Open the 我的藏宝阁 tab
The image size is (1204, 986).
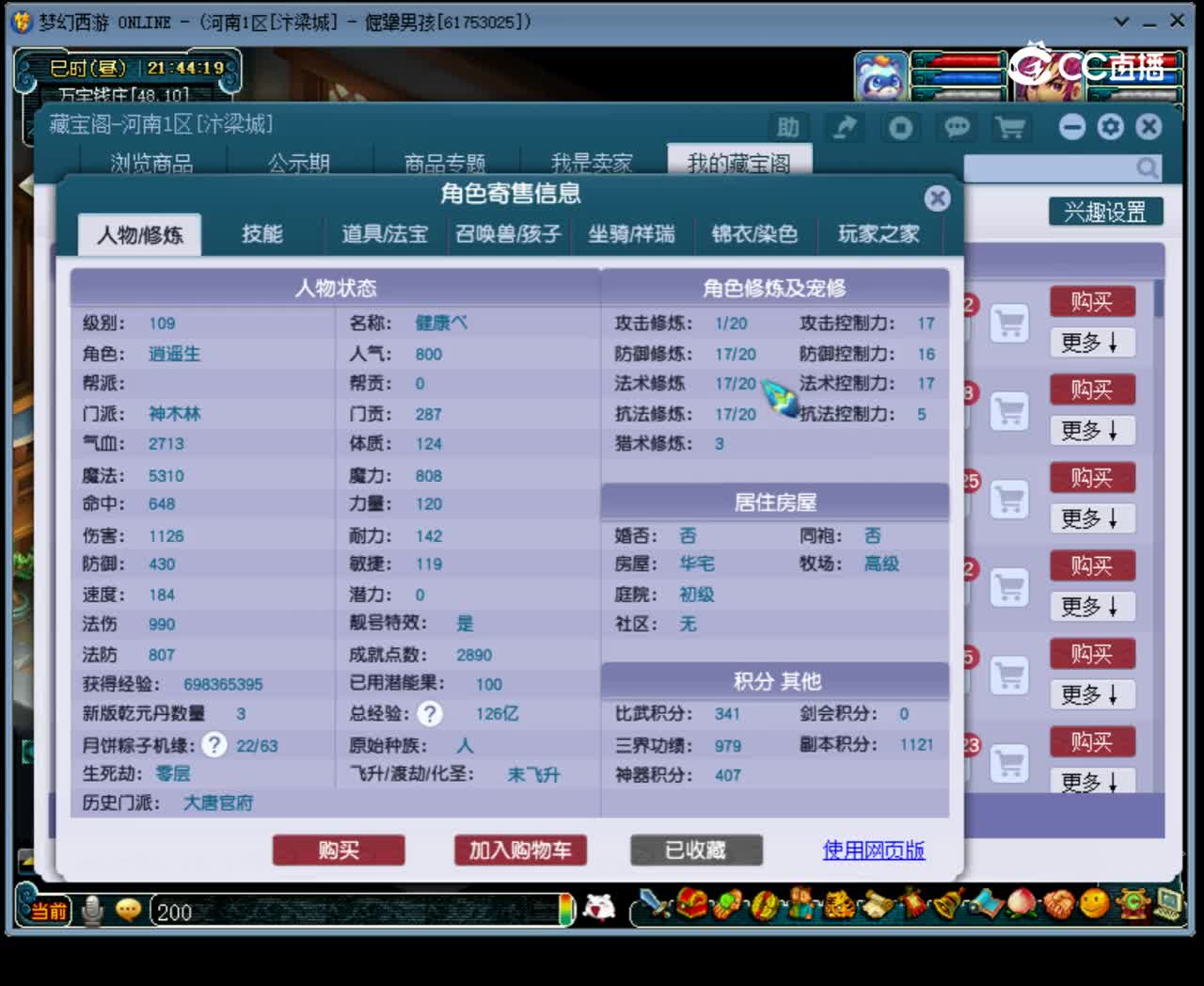[x=739, y=162]
